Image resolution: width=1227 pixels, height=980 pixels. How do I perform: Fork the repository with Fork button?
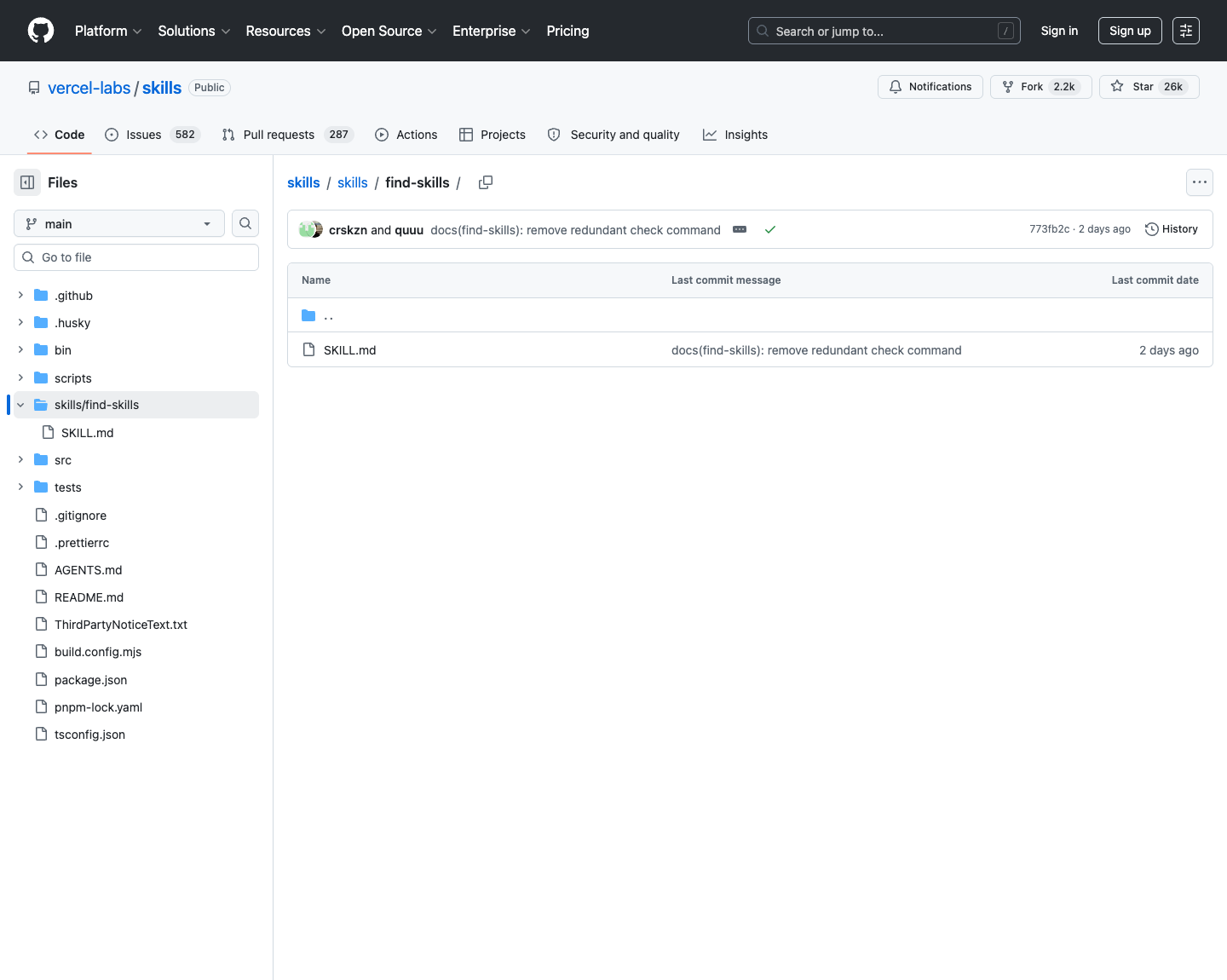click(x=1041, y=87)
